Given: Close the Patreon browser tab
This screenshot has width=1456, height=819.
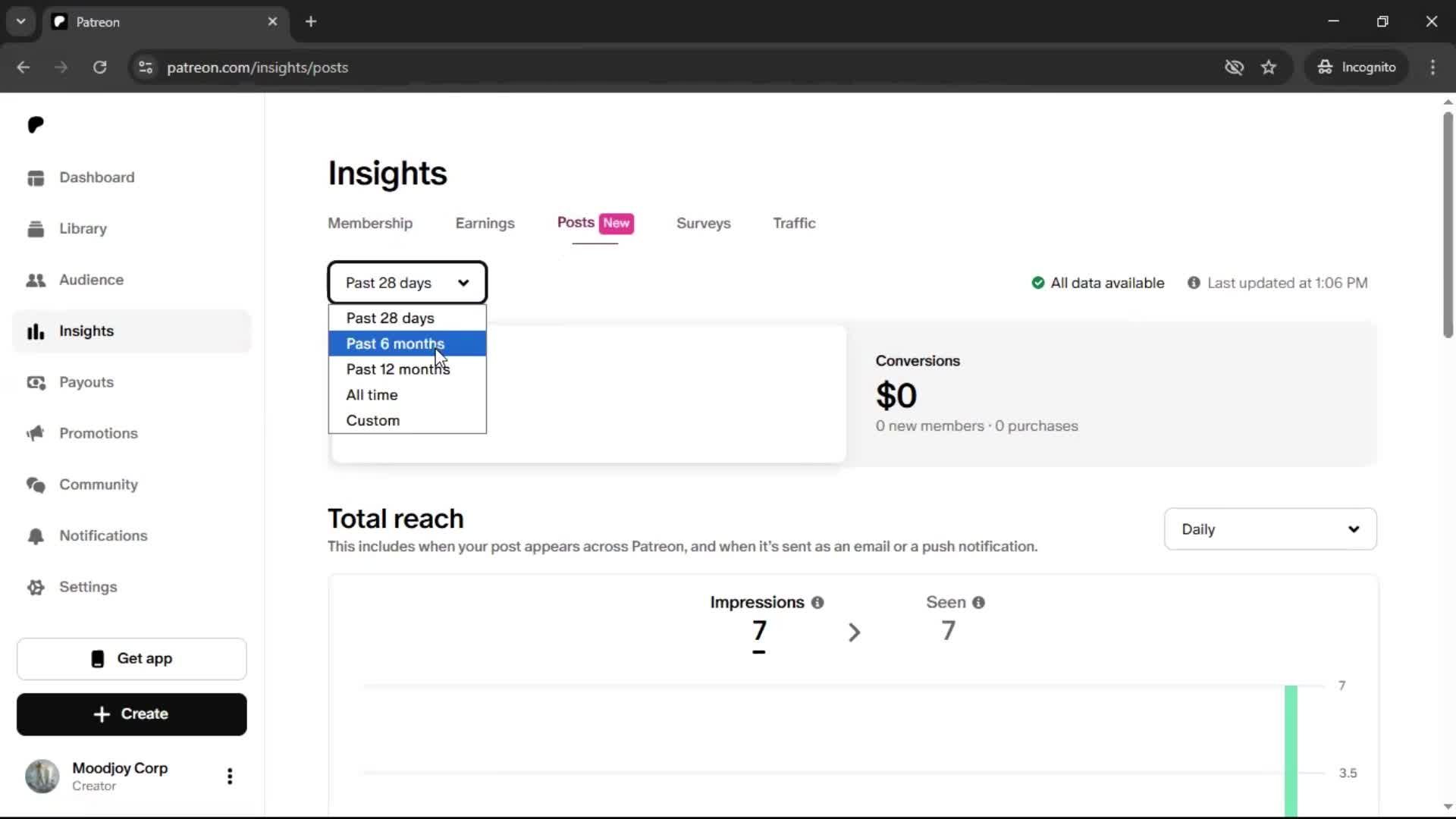Looking at the screenshot, I should click(x=272, y=21).
